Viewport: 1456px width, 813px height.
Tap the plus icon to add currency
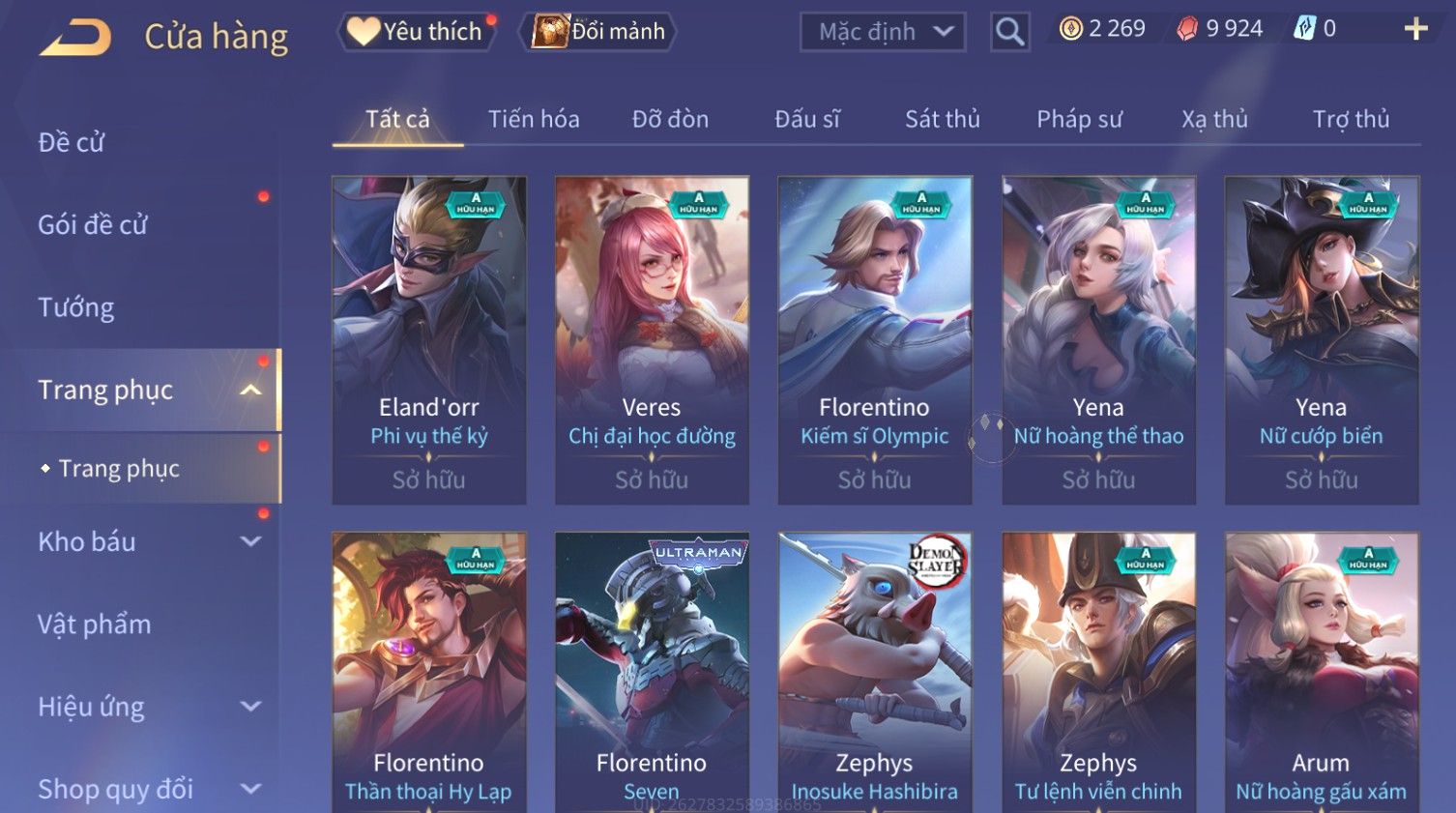coord(1415,29)
